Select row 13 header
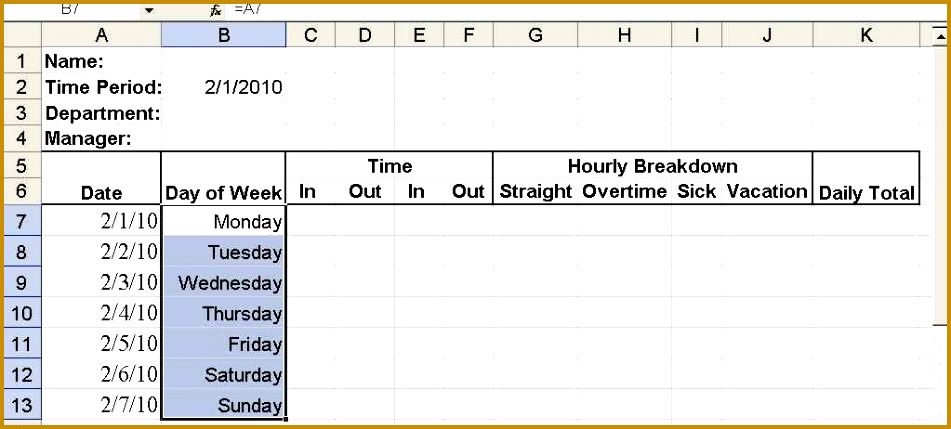 [22, 405]
